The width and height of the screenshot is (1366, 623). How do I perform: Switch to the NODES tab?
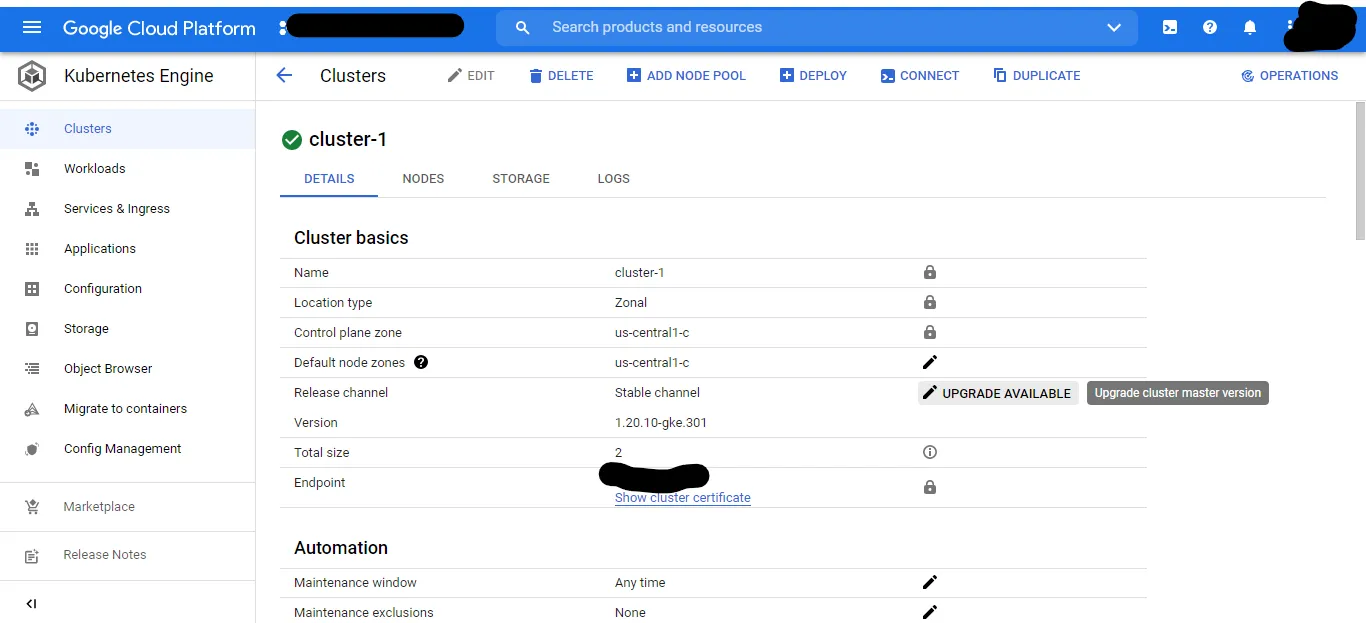(x=423, y=179)
